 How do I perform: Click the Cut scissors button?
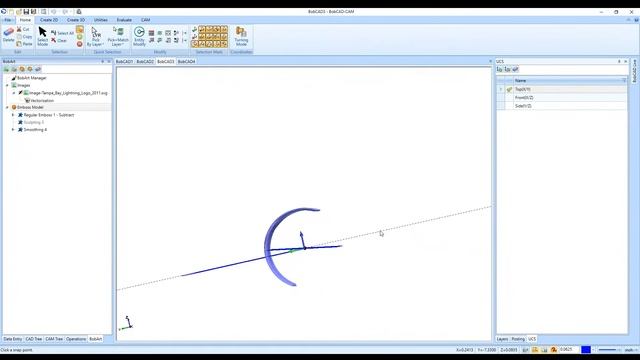pos(23,29)
